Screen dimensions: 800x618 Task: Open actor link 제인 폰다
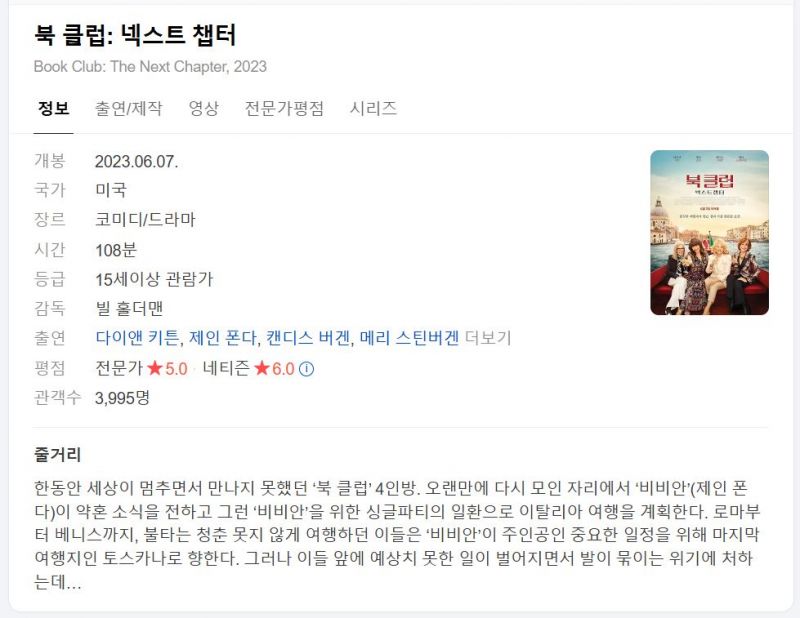click(x=222, y=338)
